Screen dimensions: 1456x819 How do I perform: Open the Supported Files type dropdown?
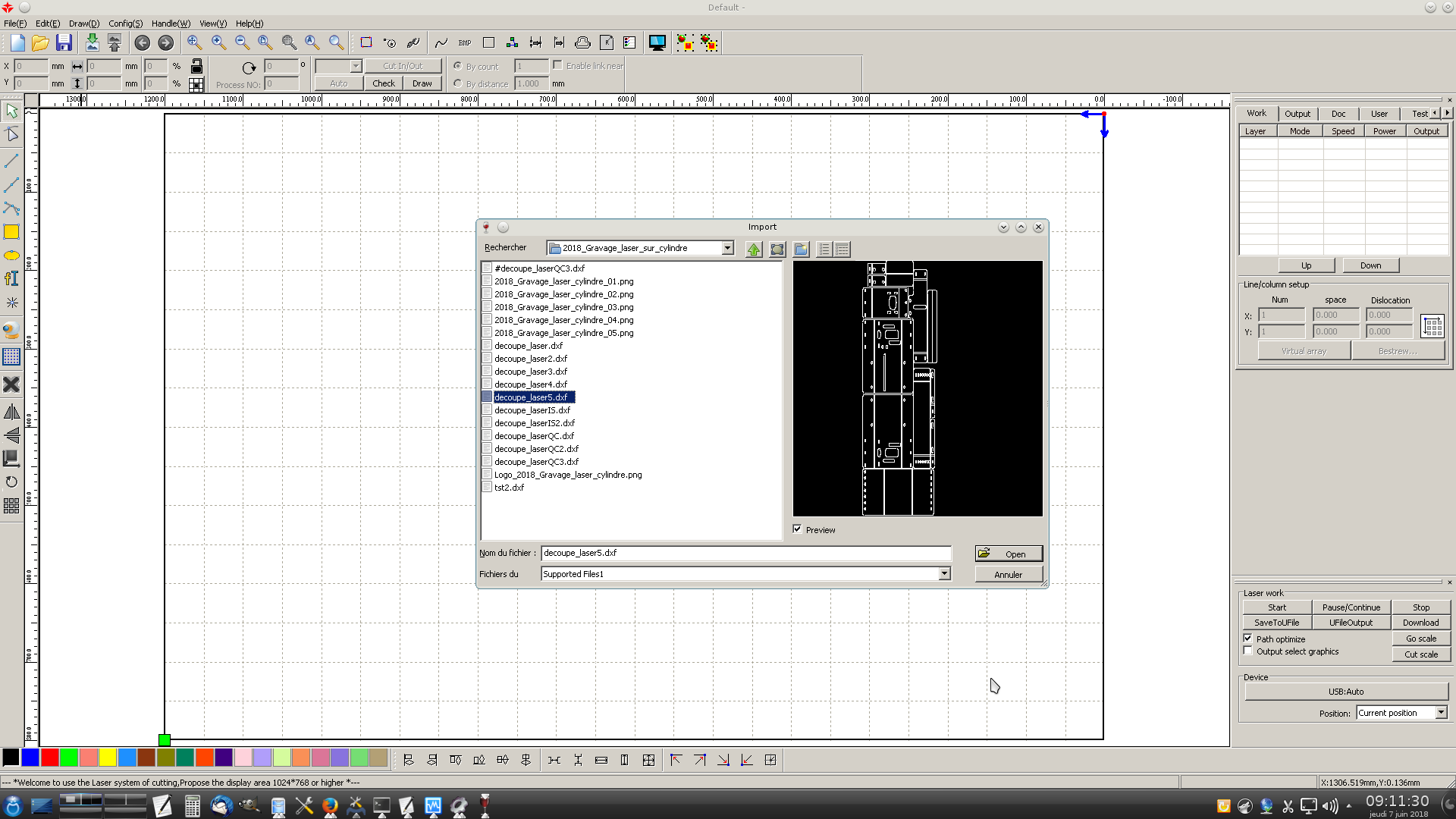click(944, 574)
